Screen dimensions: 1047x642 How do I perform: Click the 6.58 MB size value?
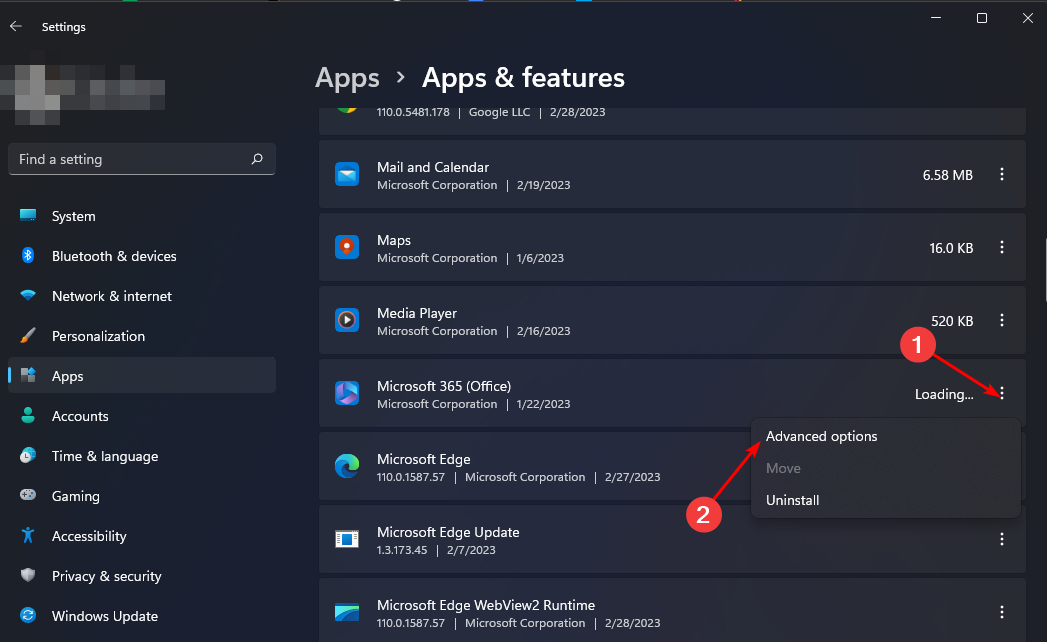click(948, 175)
